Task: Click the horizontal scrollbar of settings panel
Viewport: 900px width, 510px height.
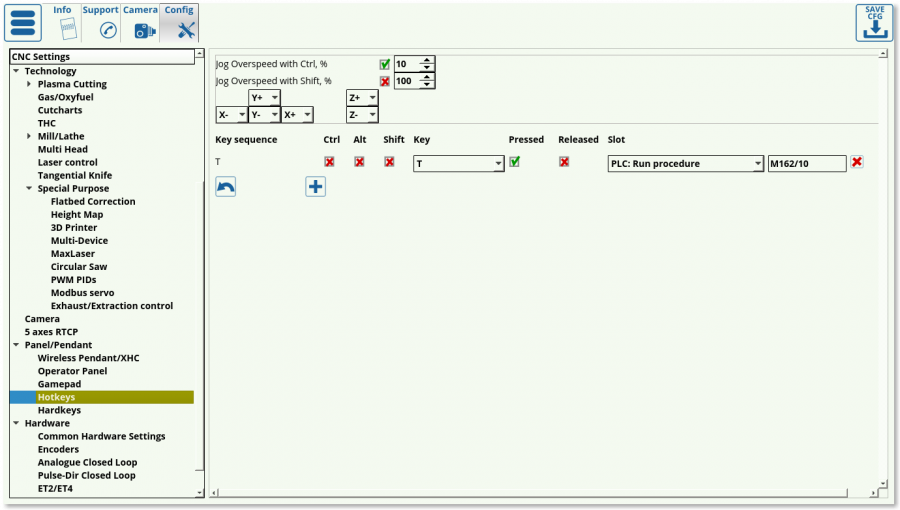Action: coord(532,493)
